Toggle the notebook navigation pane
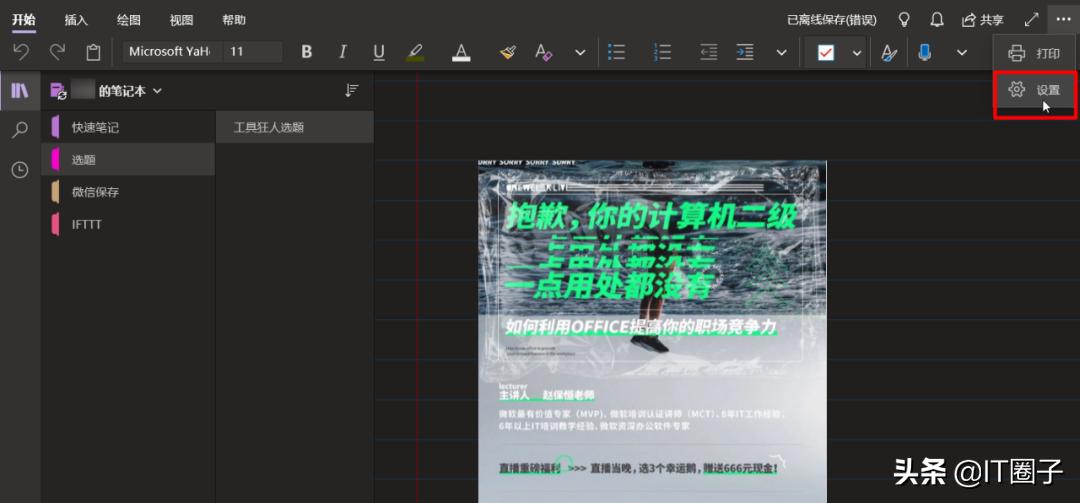The width and height of the screenshot is (1080, 503). (x=20, y=90)
